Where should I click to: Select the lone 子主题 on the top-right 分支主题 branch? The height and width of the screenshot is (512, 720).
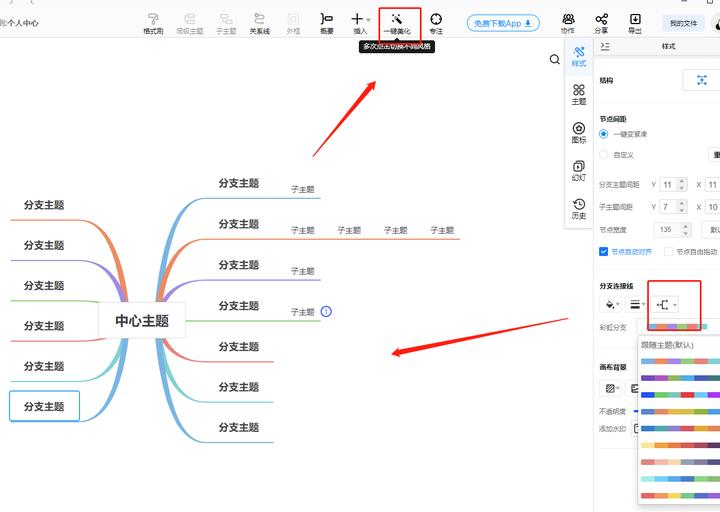click(x=303, y=189)
